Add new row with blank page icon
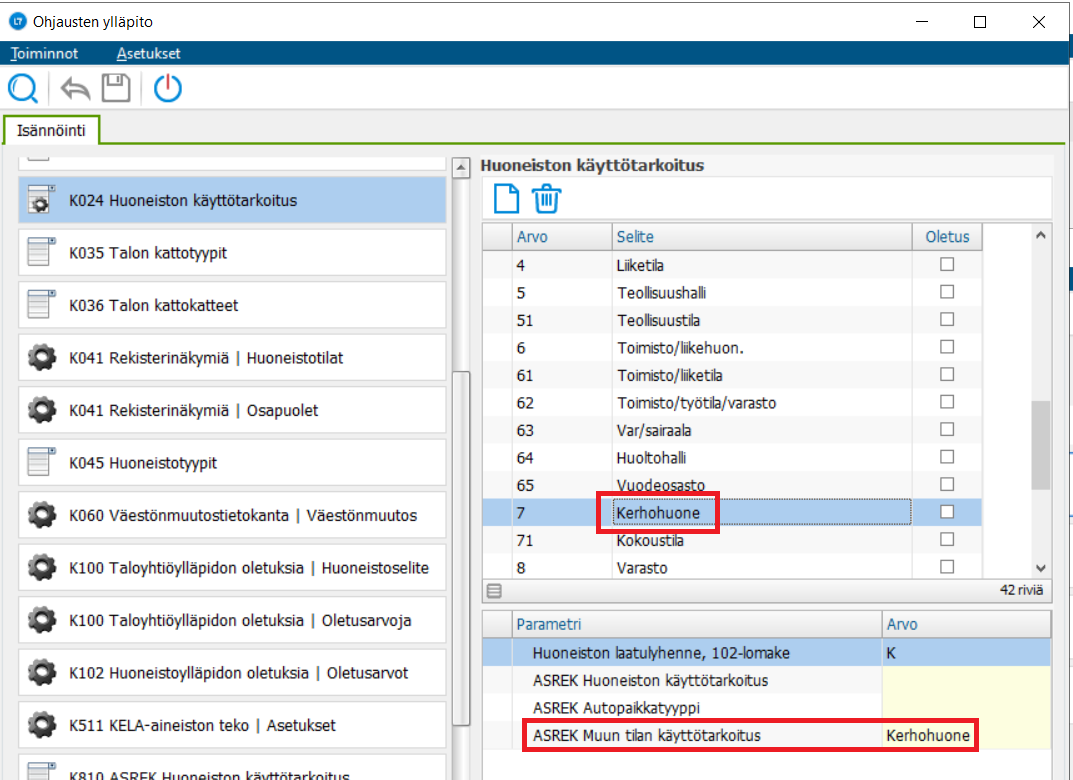 coord(507,199)
